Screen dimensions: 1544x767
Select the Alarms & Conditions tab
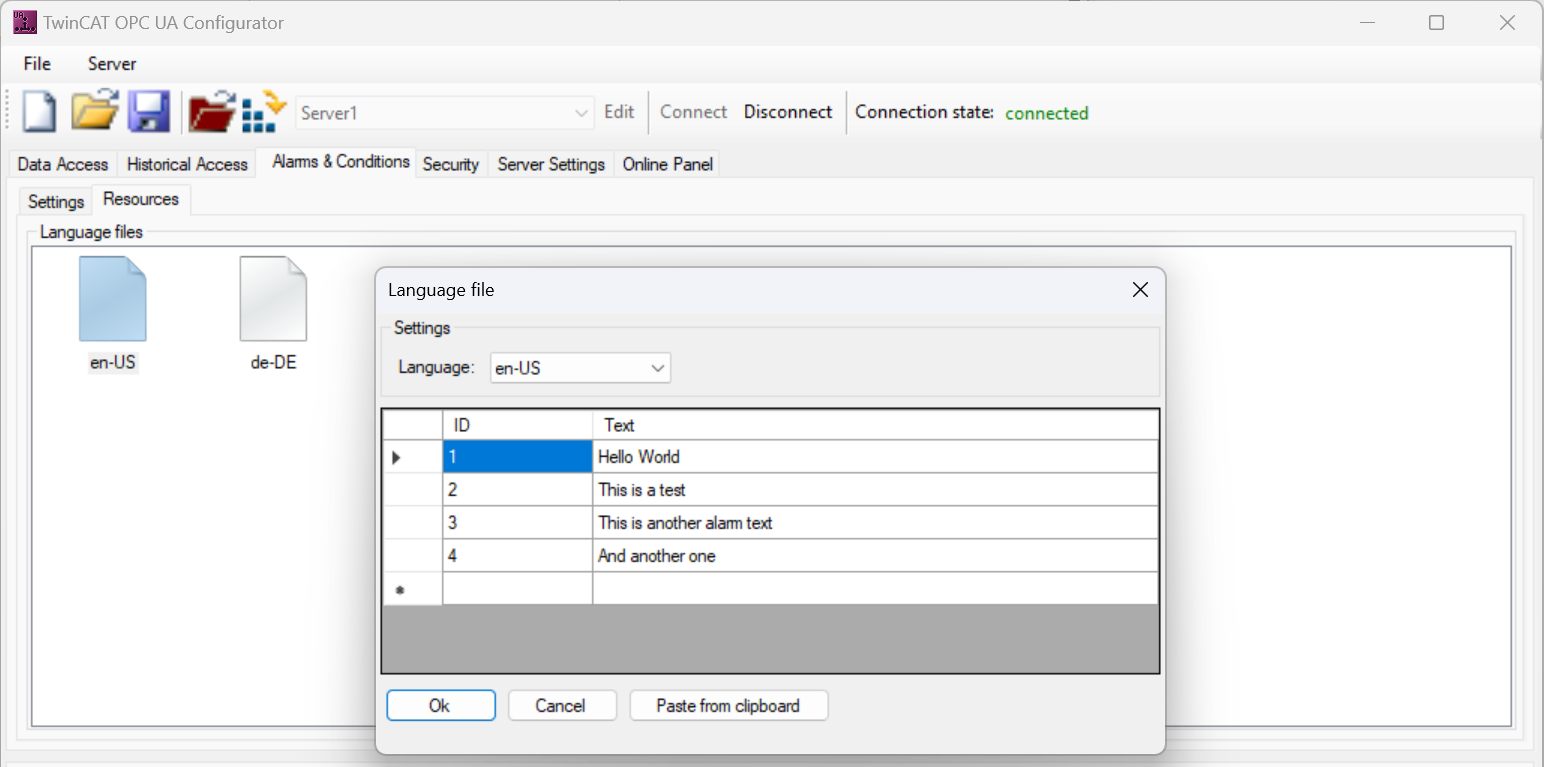[341, 161]
